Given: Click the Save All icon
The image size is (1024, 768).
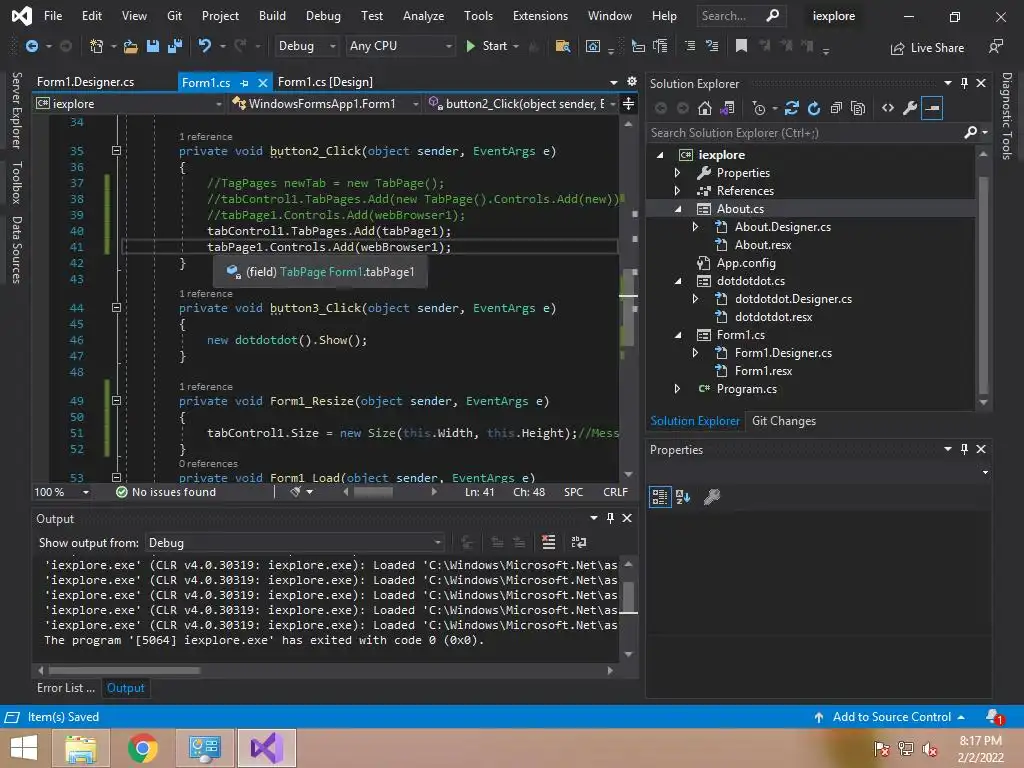Looking at the screenshot, I should 174,46.
